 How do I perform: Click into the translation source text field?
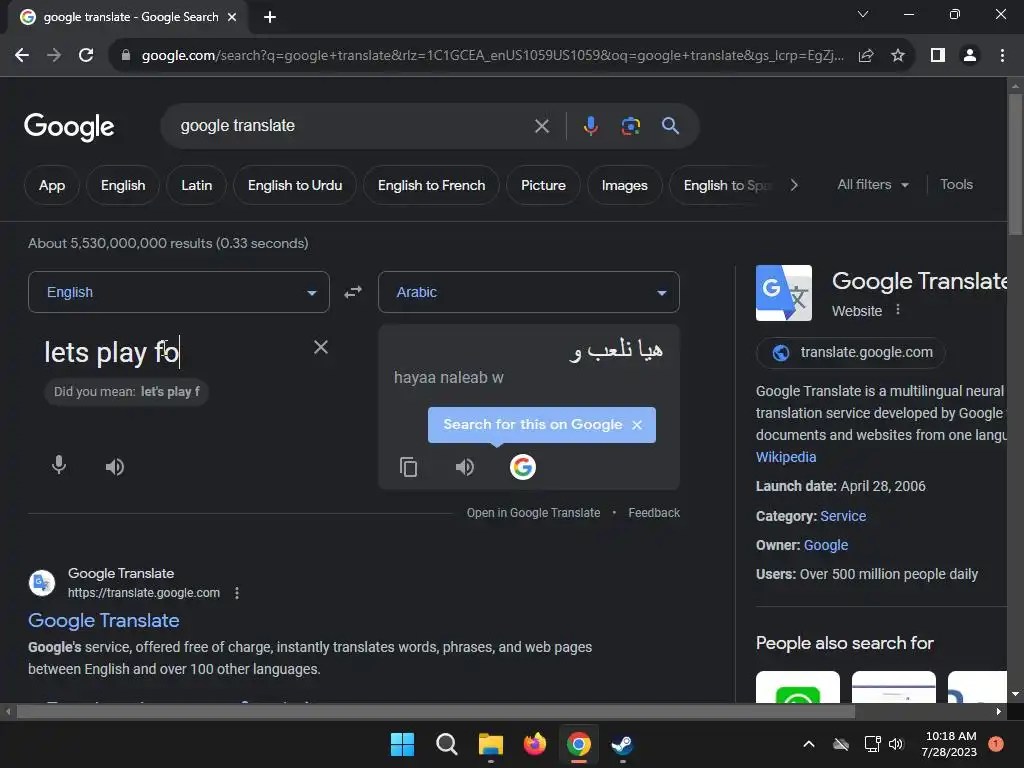(x=170, y=353)
